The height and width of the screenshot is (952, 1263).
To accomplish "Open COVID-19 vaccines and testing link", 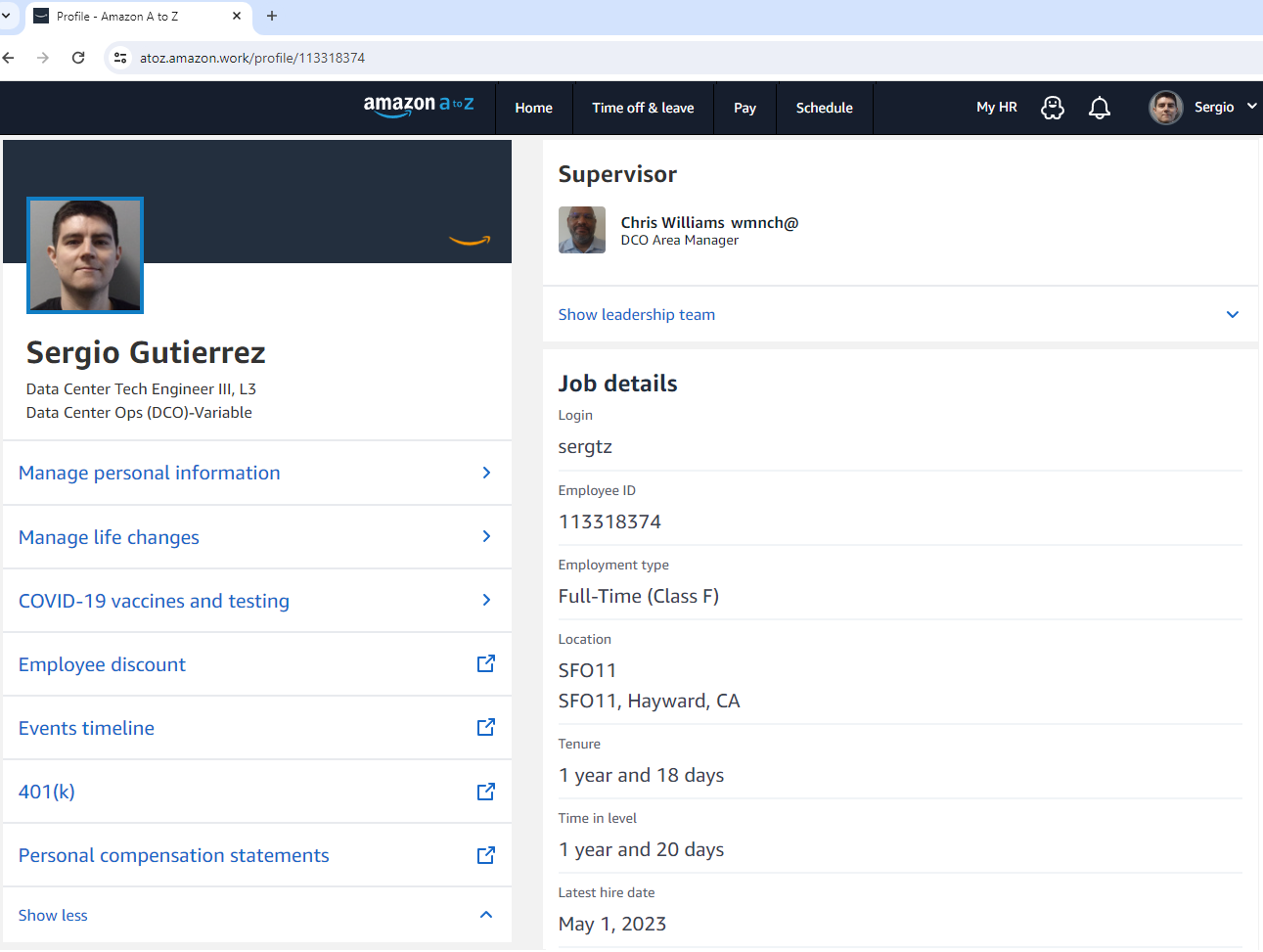I will click(x=154, y=601).
